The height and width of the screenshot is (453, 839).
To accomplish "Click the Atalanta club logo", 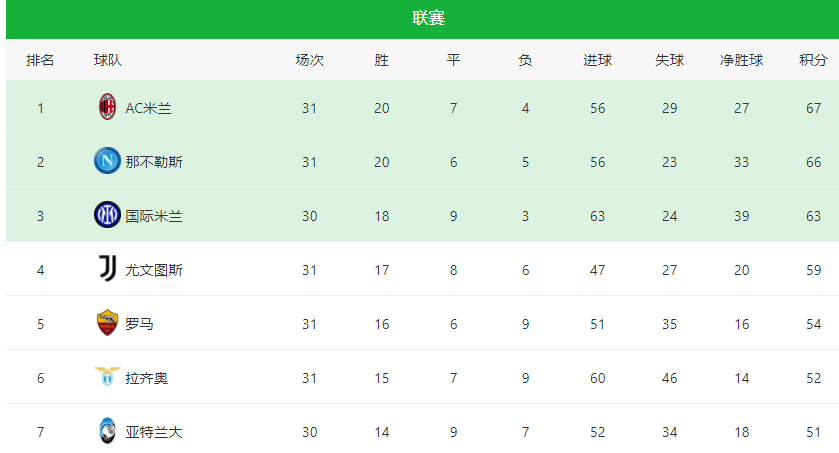I will 107,430.
